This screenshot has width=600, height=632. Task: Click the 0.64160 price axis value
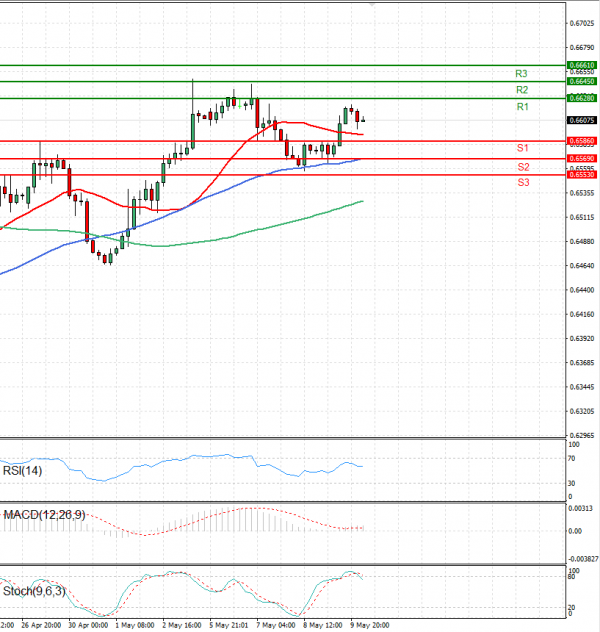[582, 314]
